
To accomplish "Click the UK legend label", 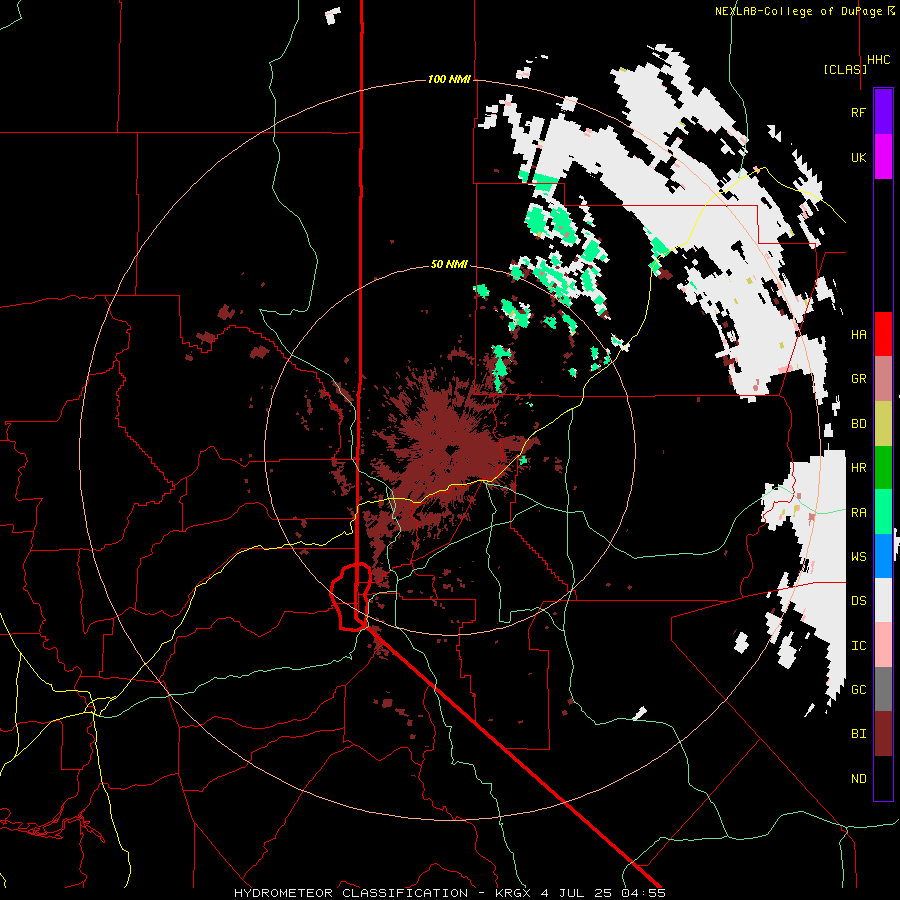I will click(858, 157).
